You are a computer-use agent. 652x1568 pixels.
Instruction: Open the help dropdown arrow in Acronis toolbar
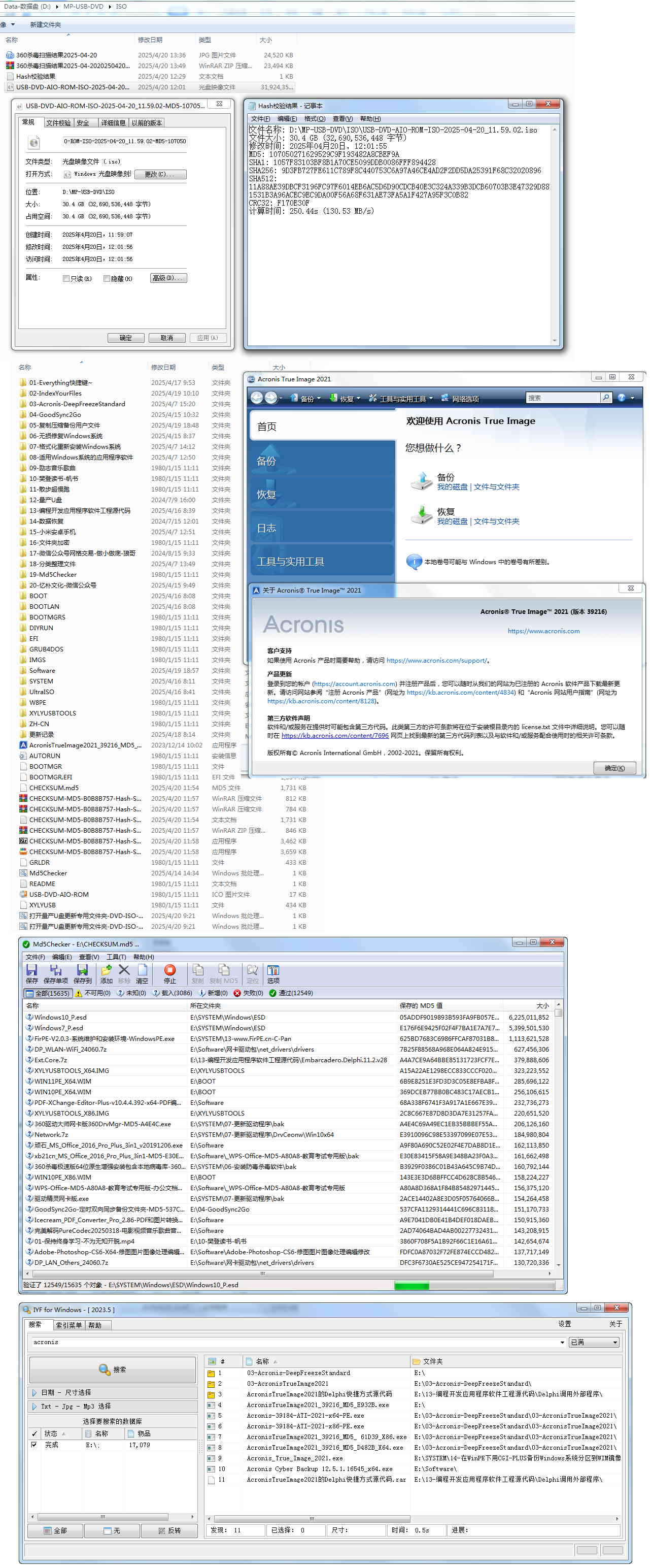tap(633, 398)
